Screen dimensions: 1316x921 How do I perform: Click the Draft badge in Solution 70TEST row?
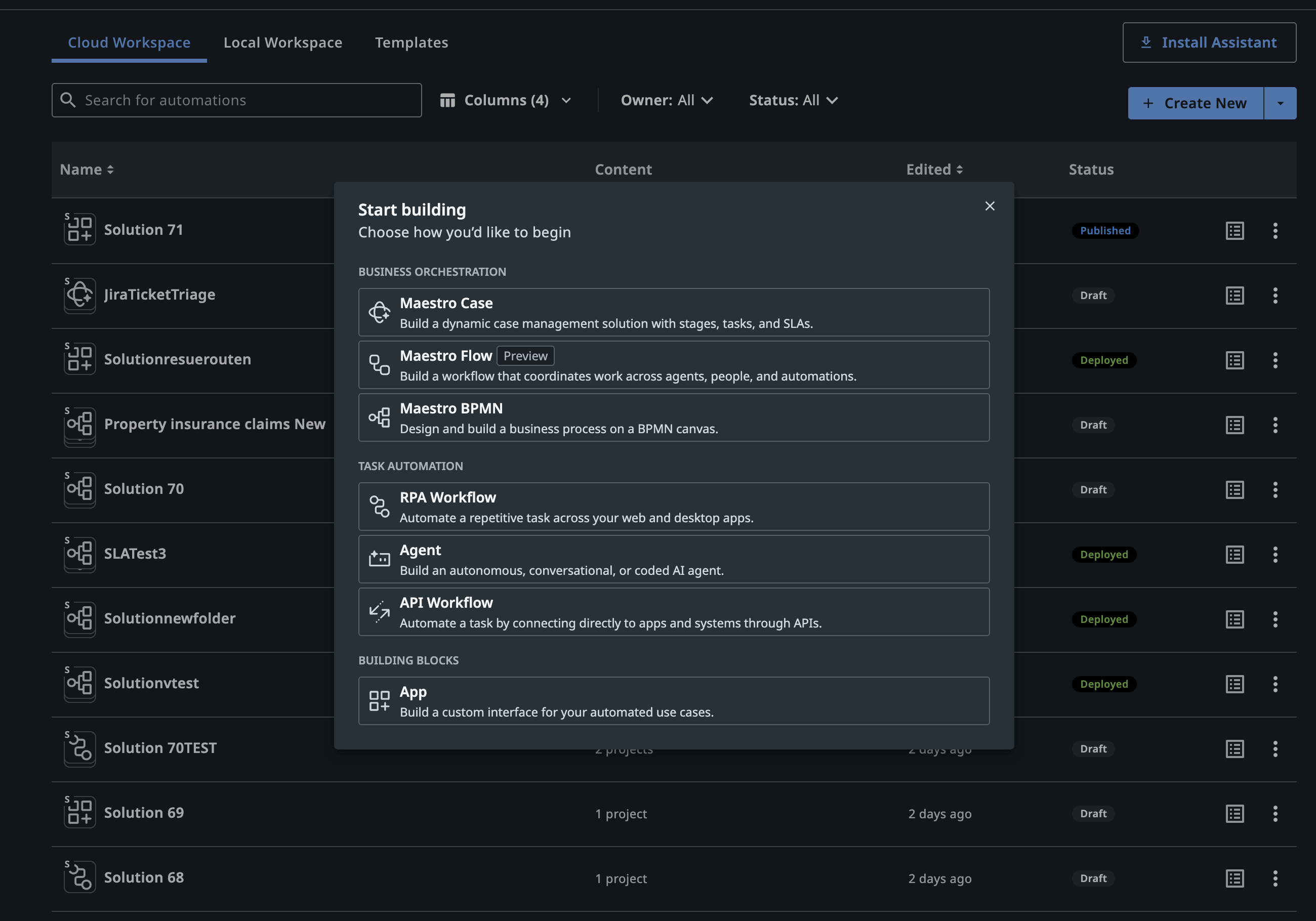click(x=1093, y=749)
